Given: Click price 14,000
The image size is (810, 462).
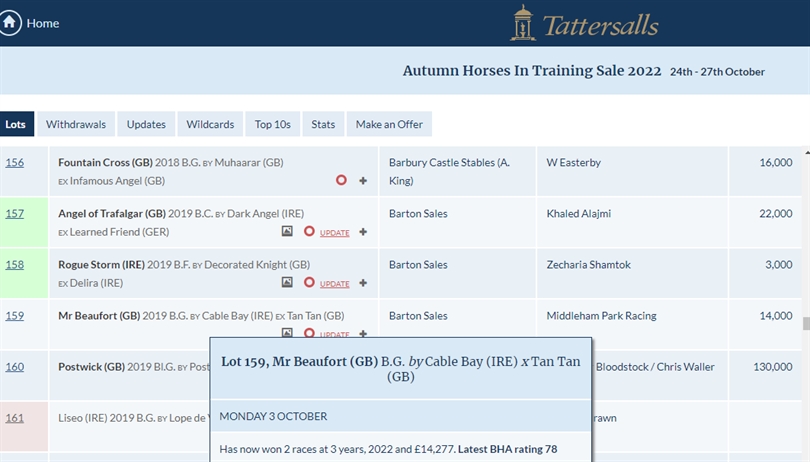Looking at the screenshot, I should (775, 316).
